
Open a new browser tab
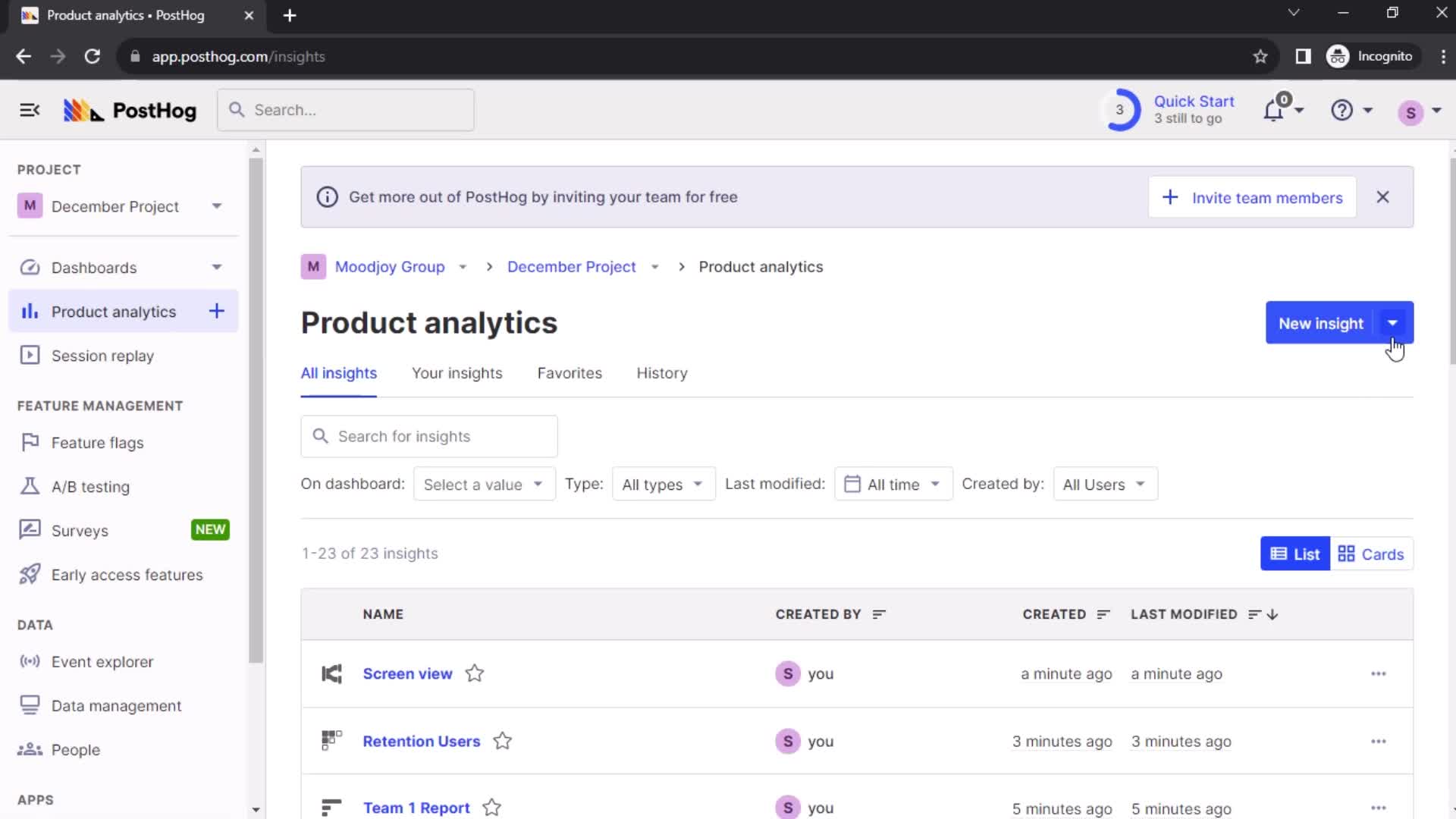pyautogui.click(x=290, y=15)
